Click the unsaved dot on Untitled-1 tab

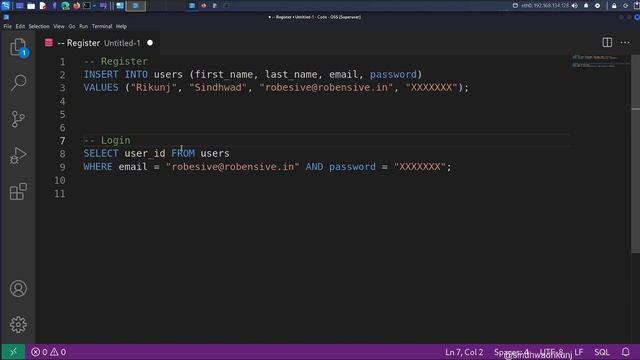pyautogui.click(x=150, y=43)
